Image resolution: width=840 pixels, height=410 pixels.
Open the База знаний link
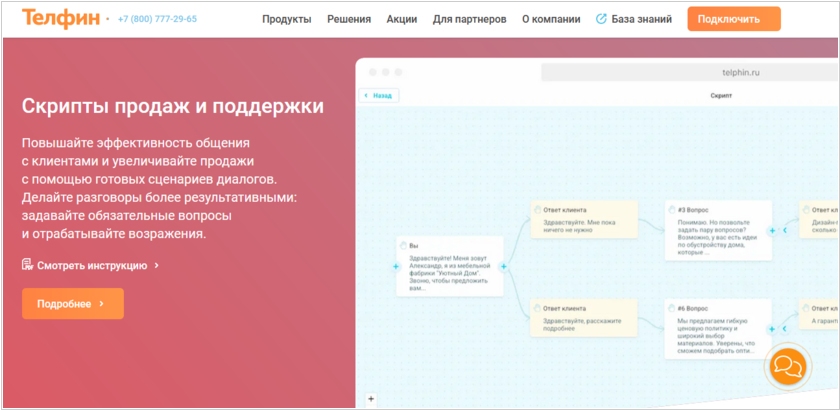[x=641, y=19]
